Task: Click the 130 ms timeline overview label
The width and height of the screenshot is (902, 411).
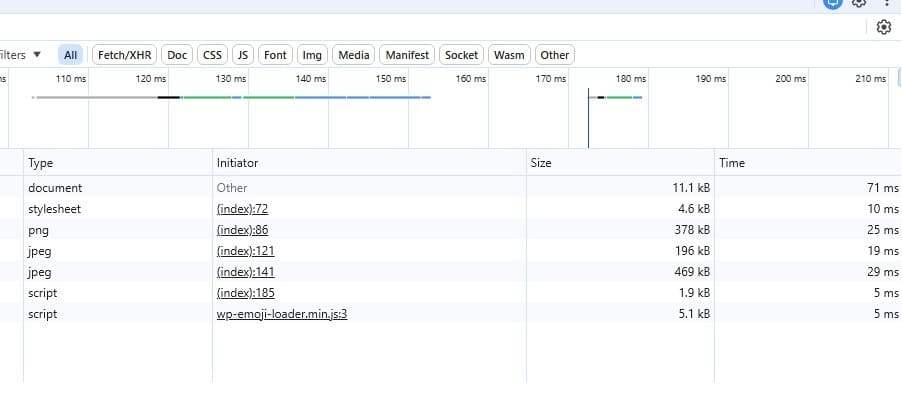Action: pyautogui.click(x=231, y=79)
